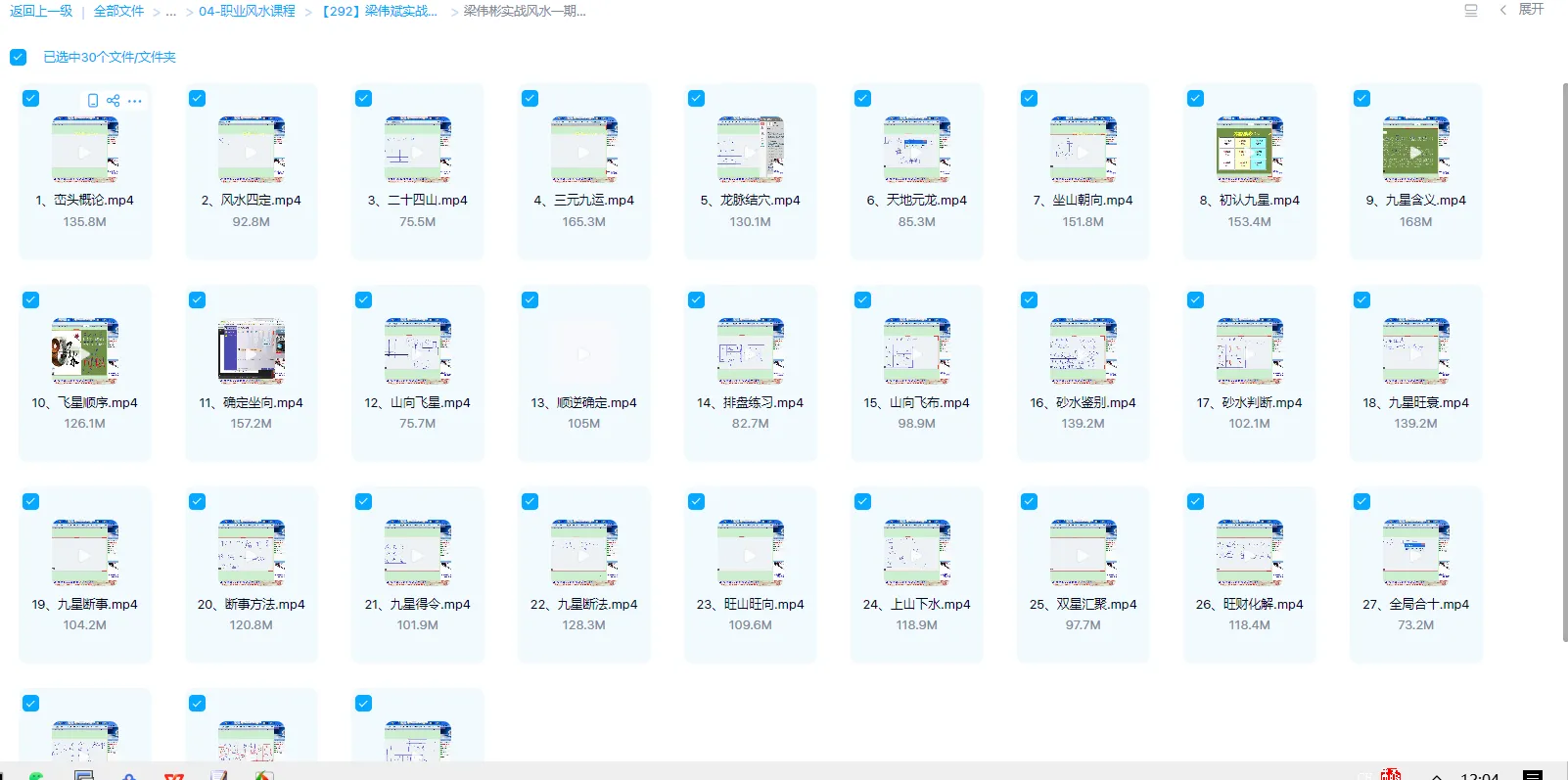Viewport: 1568px width, 780px height.
Task: Open the 砂水判断.mp4 thumbnail
Action: pyautogui.click(x=1250, y=351)
